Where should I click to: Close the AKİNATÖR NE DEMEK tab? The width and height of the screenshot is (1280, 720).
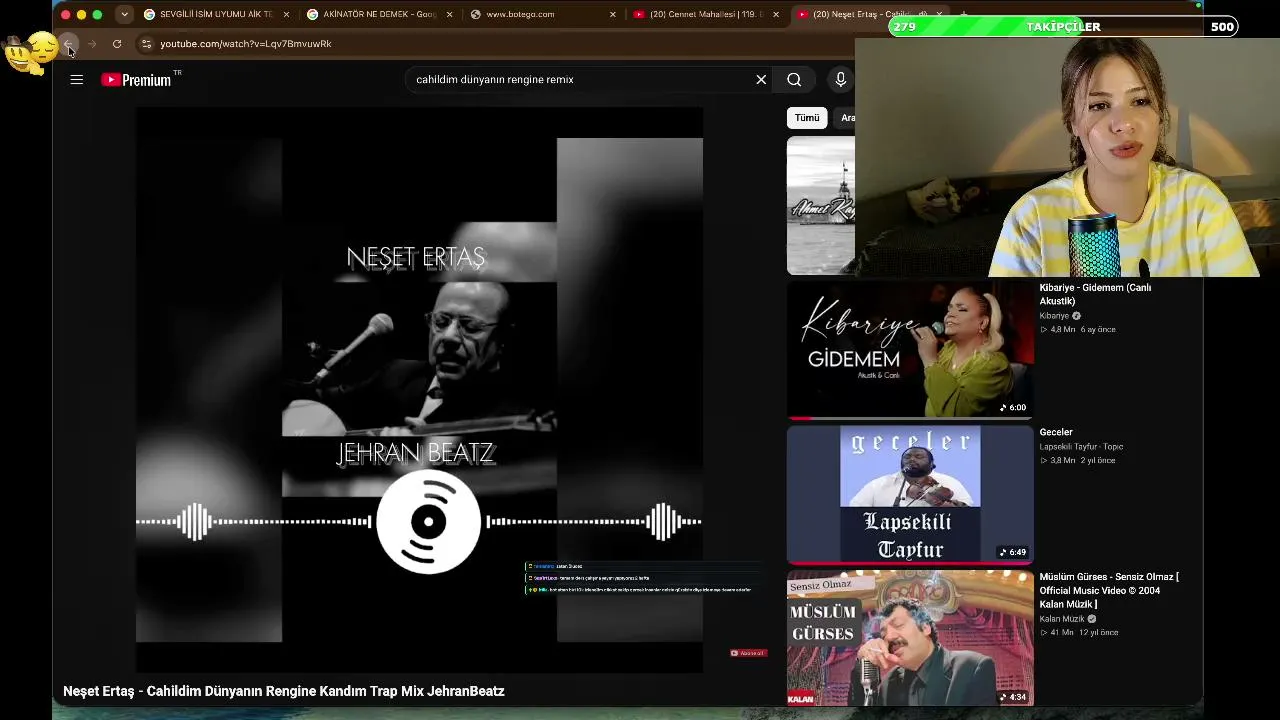(449, 15)
